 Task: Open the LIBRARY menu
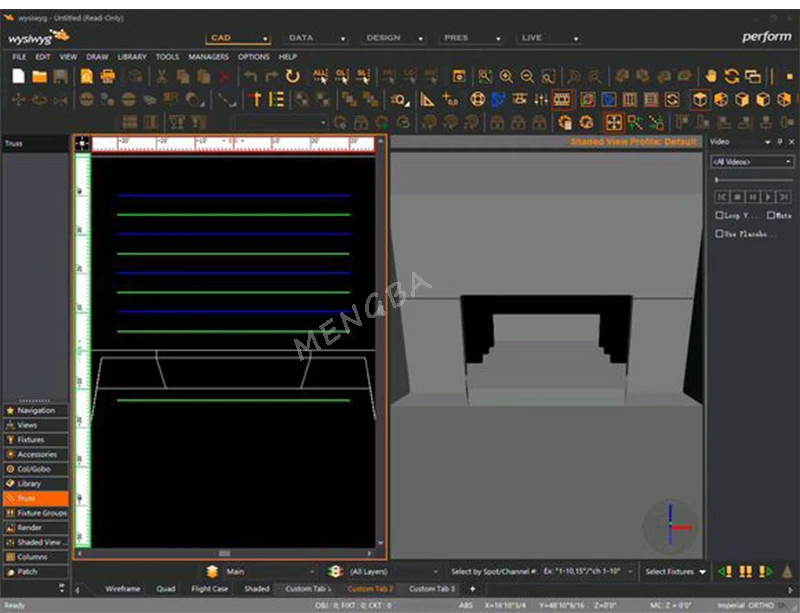click(x=132, y=57)
